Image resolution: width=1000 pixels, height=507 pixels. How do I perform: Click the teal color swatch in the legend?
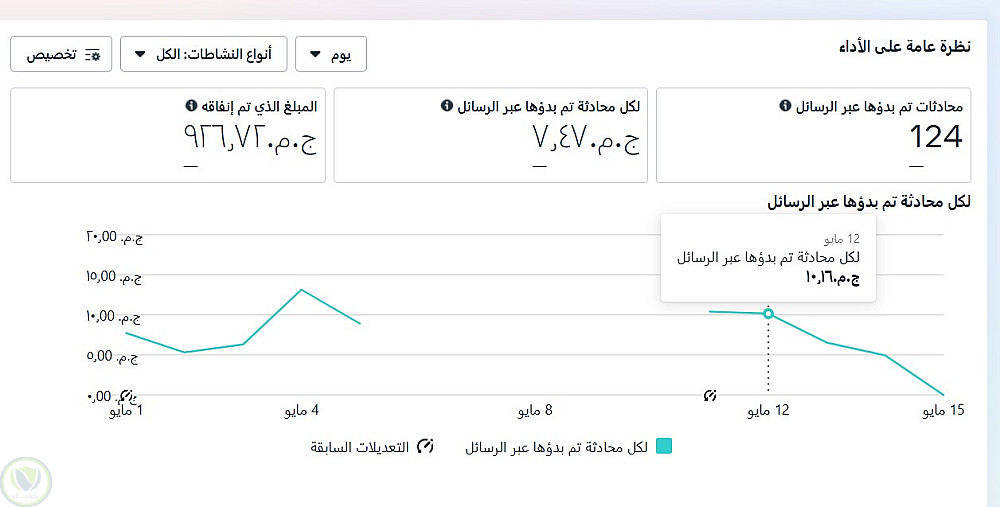tap(664, 447)
